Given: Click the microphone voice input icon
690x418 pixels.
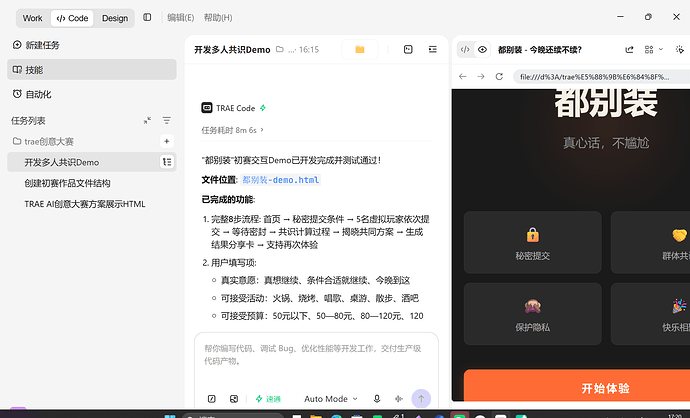Looking at the screenshot, I should 377,399.
